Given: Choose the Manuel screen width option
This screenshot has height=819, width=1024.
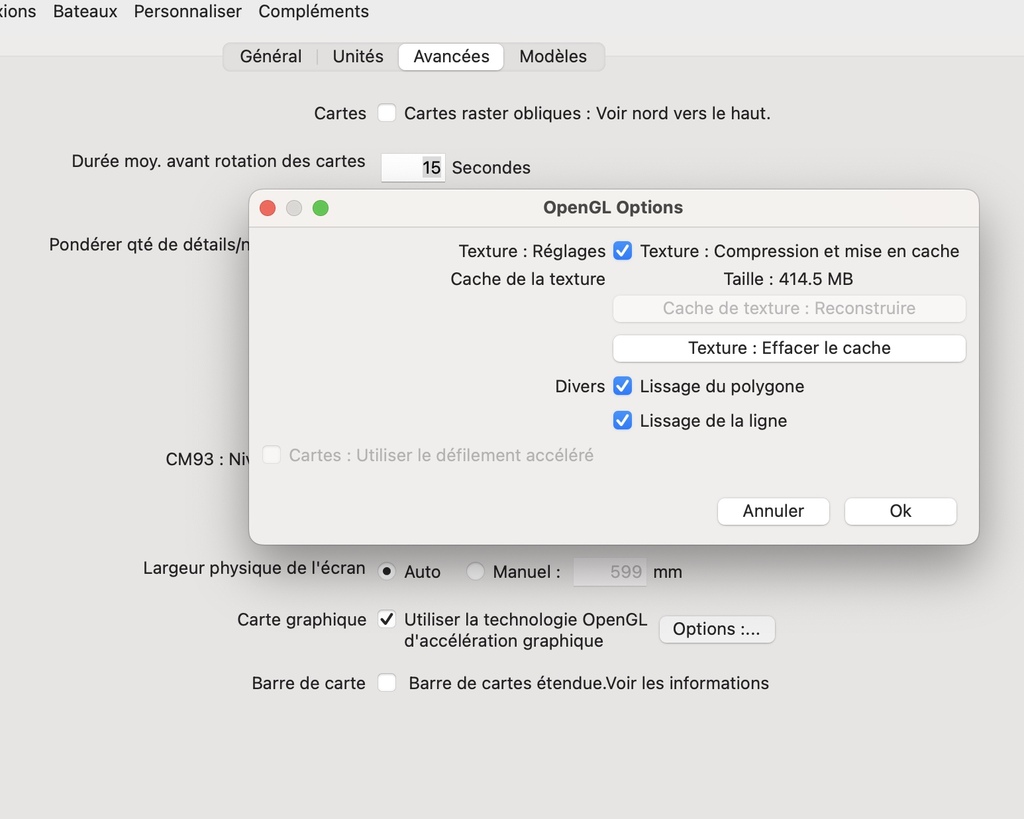Looking at the screenshot, I should [x=476, y=572].
